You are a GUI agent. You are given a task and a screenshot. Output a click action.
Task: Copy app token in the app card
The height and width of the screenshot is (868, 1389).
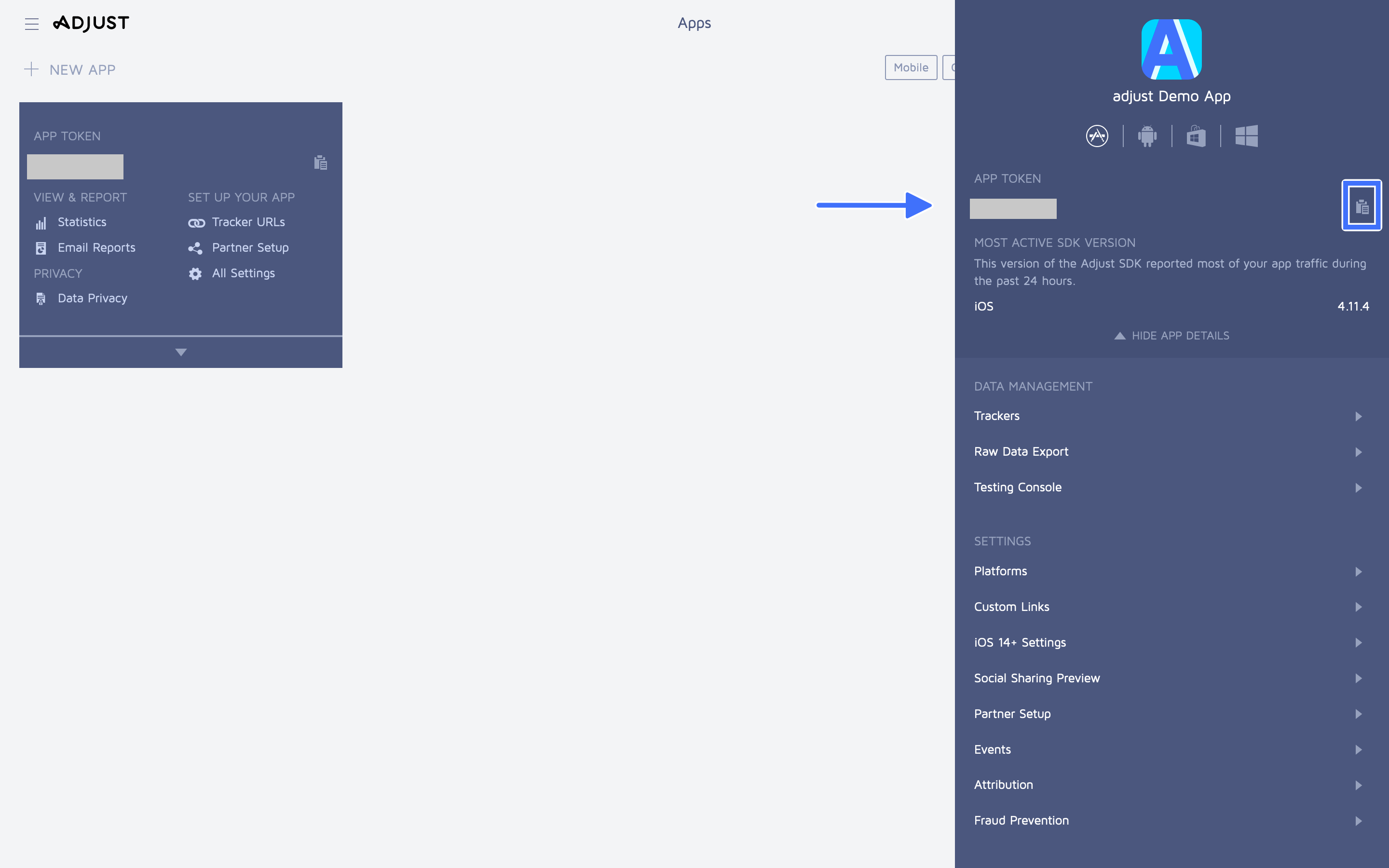[x=320, y=163]
